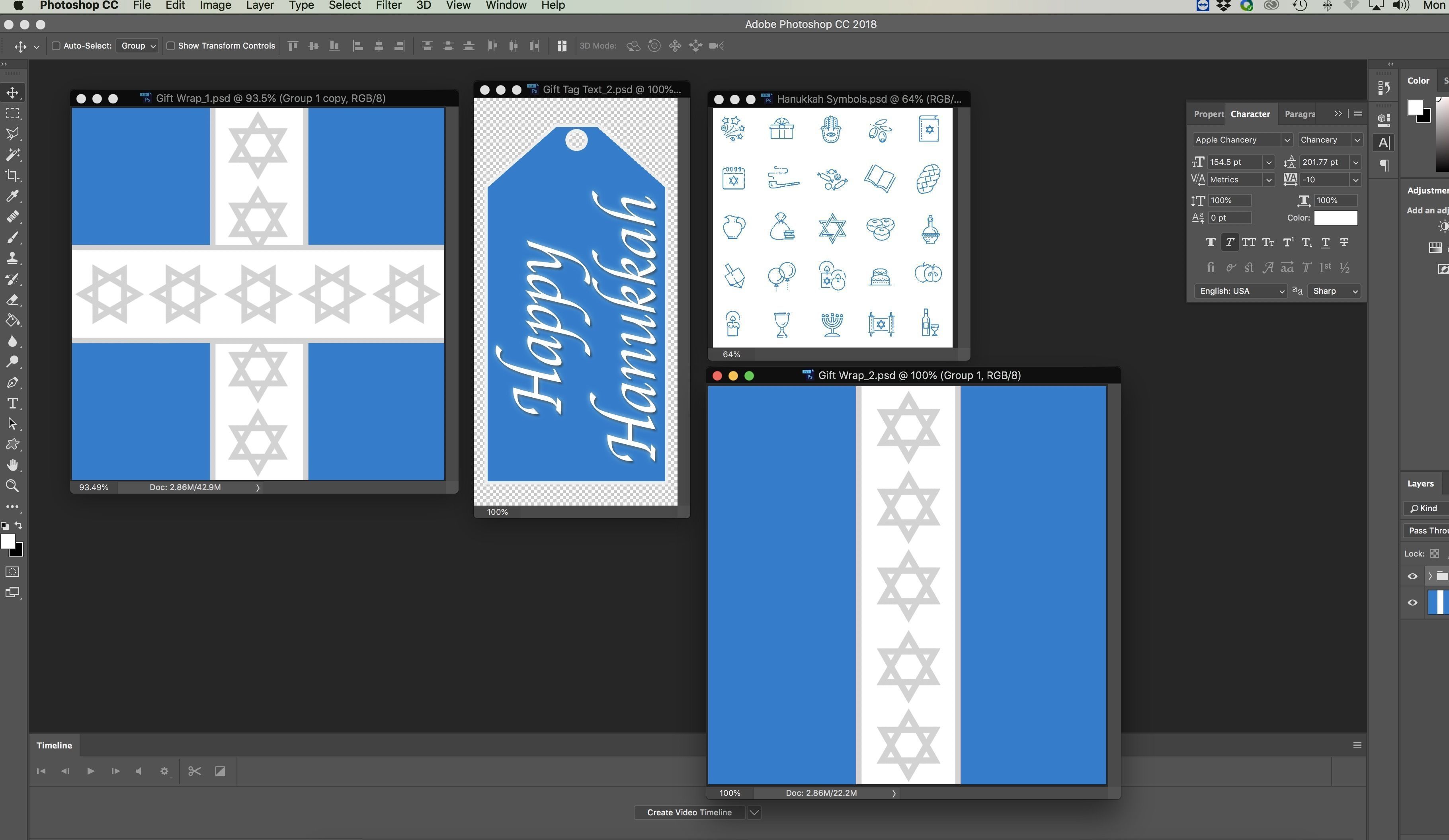Enable the Auto-Select checkbox
This screenshot has height=840, width=1449.
pyautogui.click(x=56, y=46)
